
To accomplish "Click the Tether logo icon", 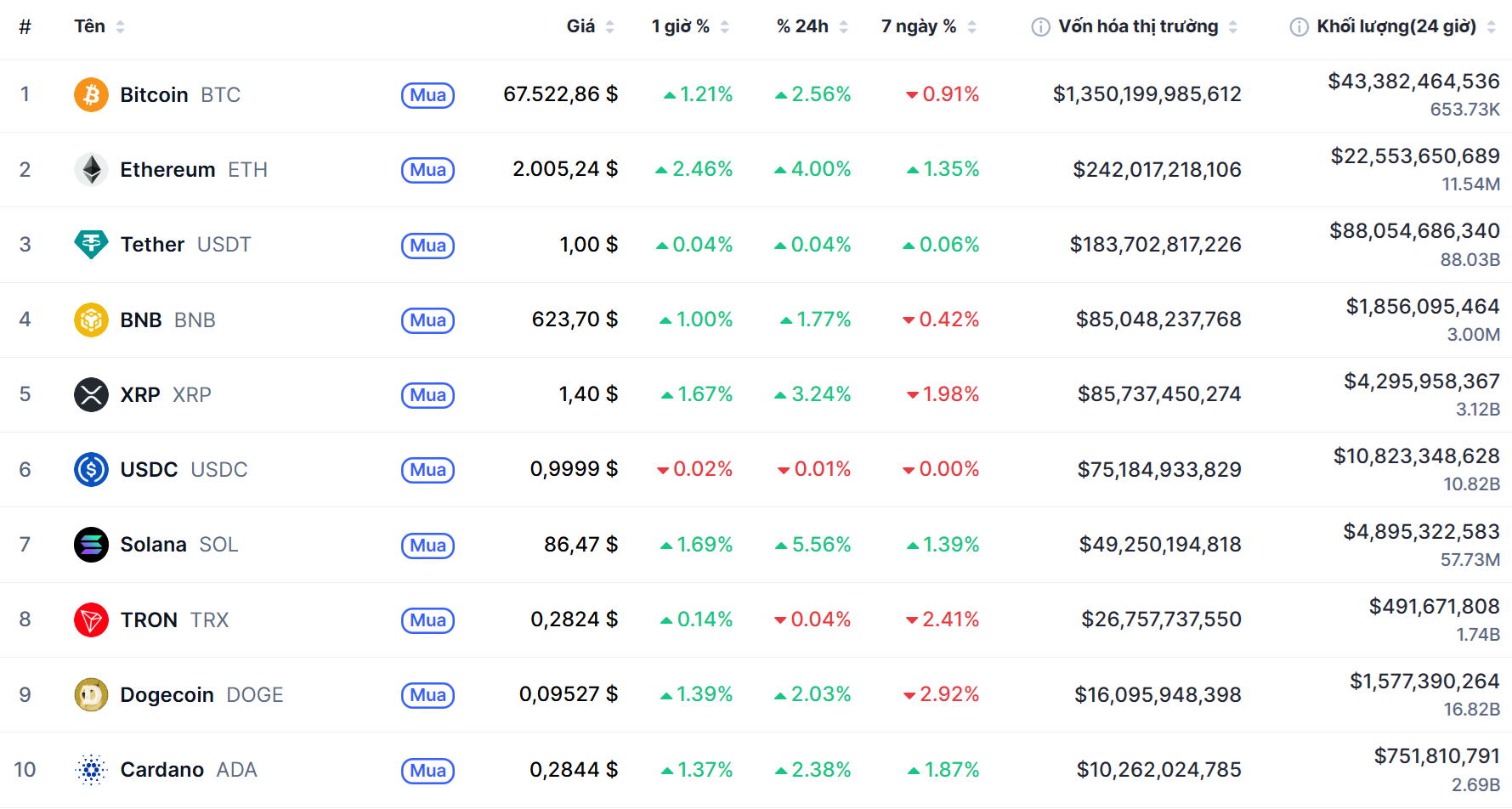I will point(91,245).
